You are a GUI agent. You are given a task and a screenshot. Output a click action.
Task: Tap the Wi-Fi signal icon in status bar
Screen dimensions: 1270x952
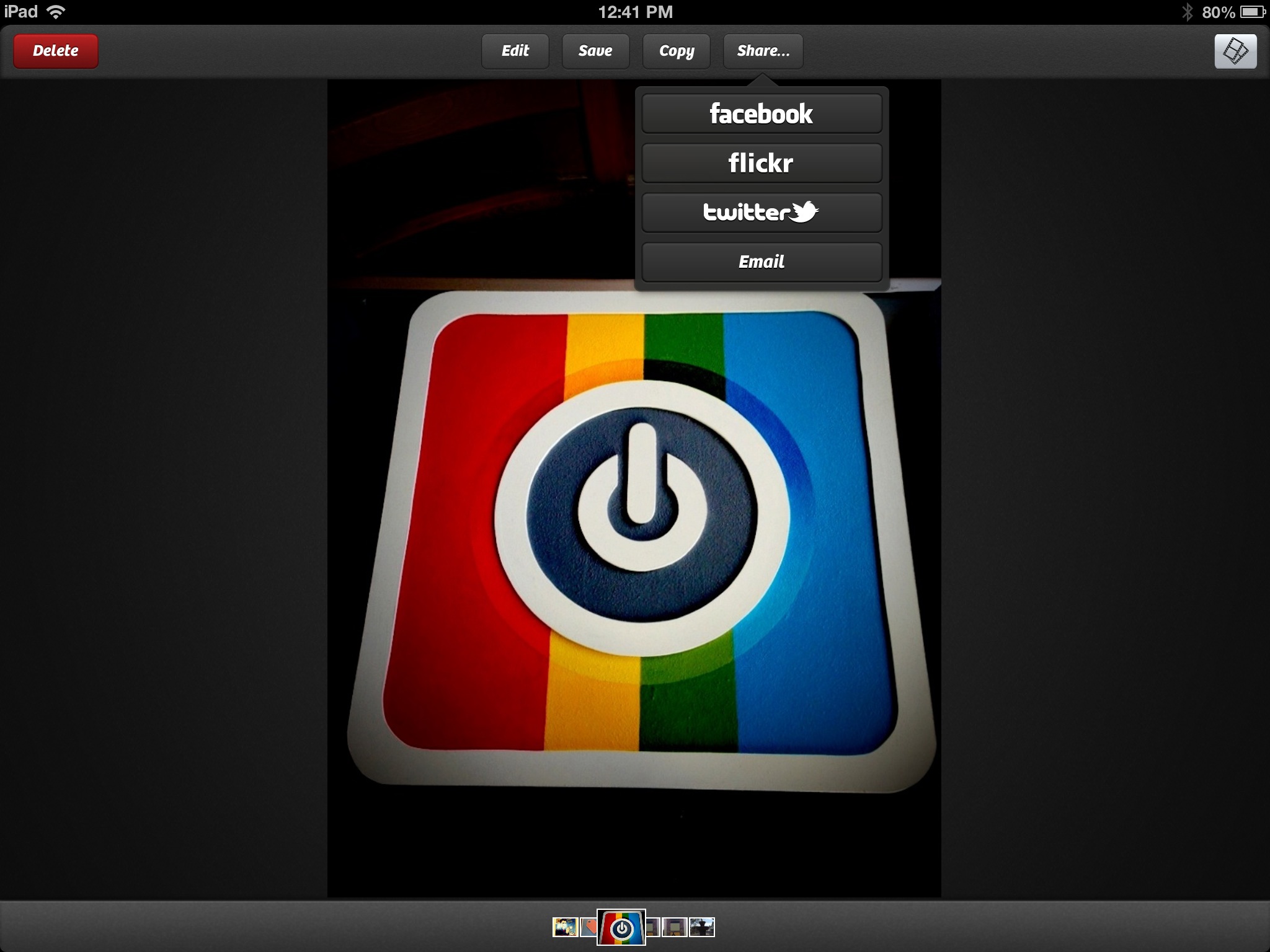[x=56, y=11]
